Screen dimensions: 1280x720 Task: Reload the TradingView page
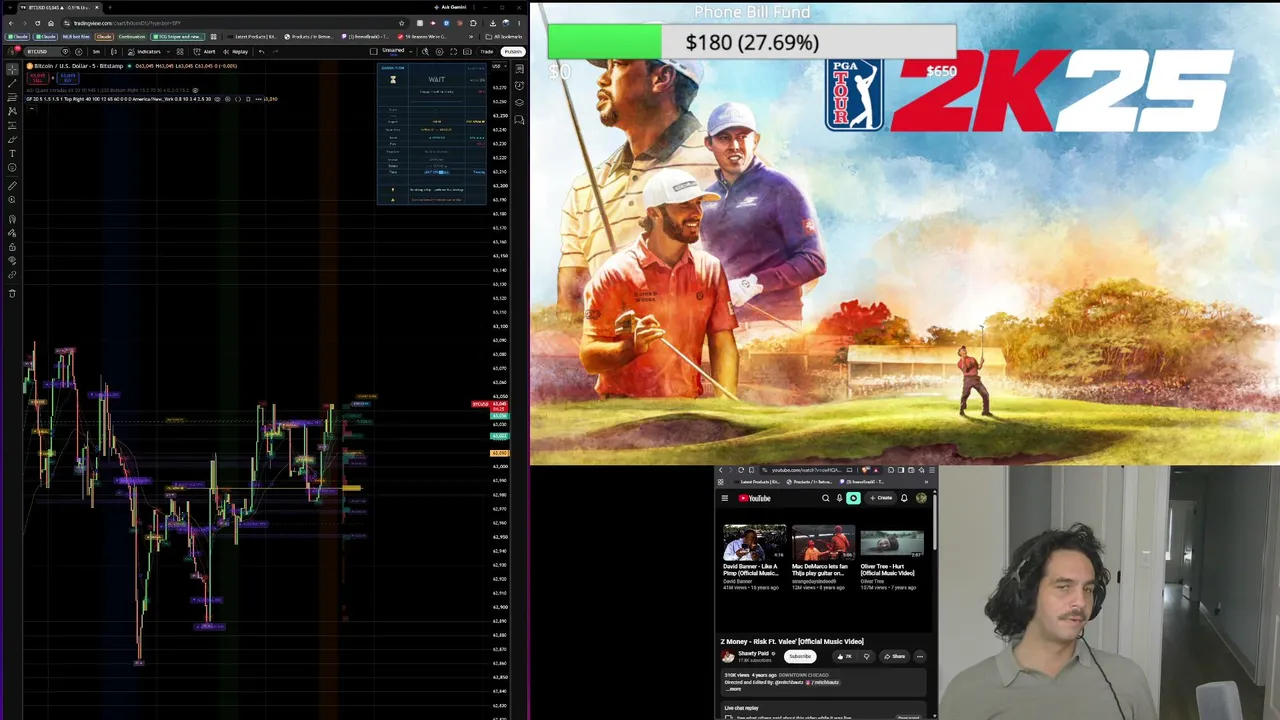pyautogui.click(x=37, y=23)
